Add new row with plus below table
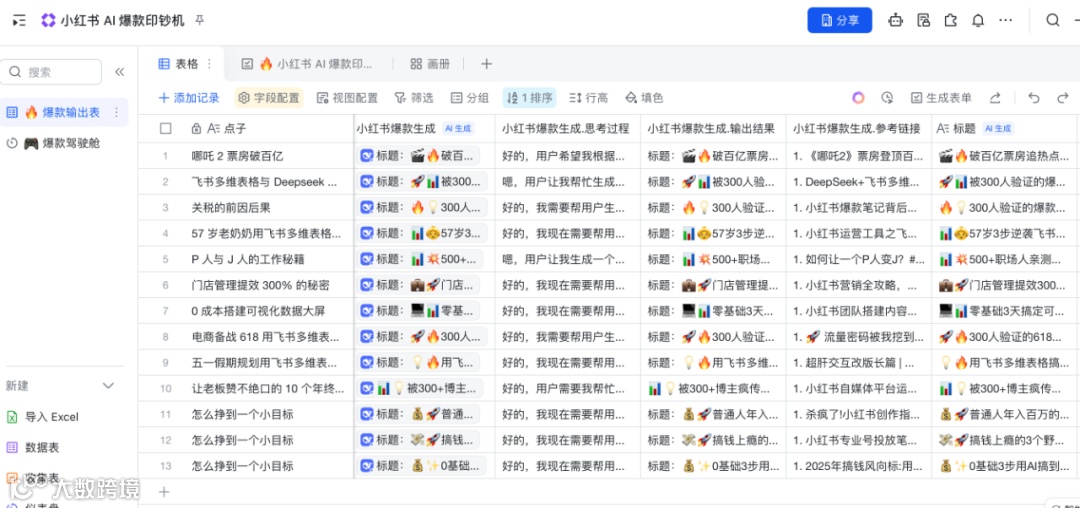The image size is (1080, 508). (x=164, y=491)
